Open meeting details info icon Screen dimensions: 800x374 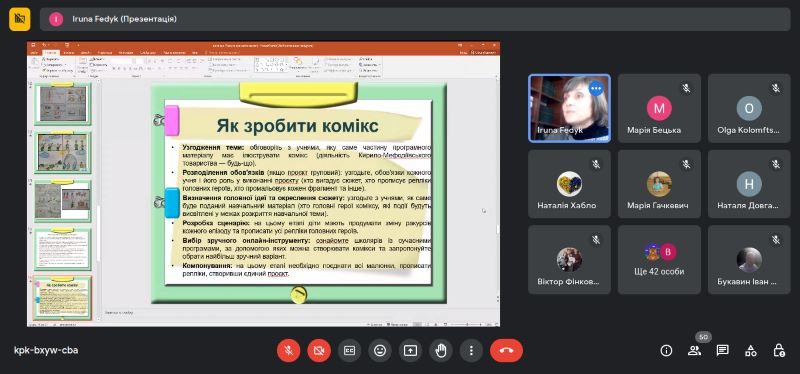[x=666, y=351]
